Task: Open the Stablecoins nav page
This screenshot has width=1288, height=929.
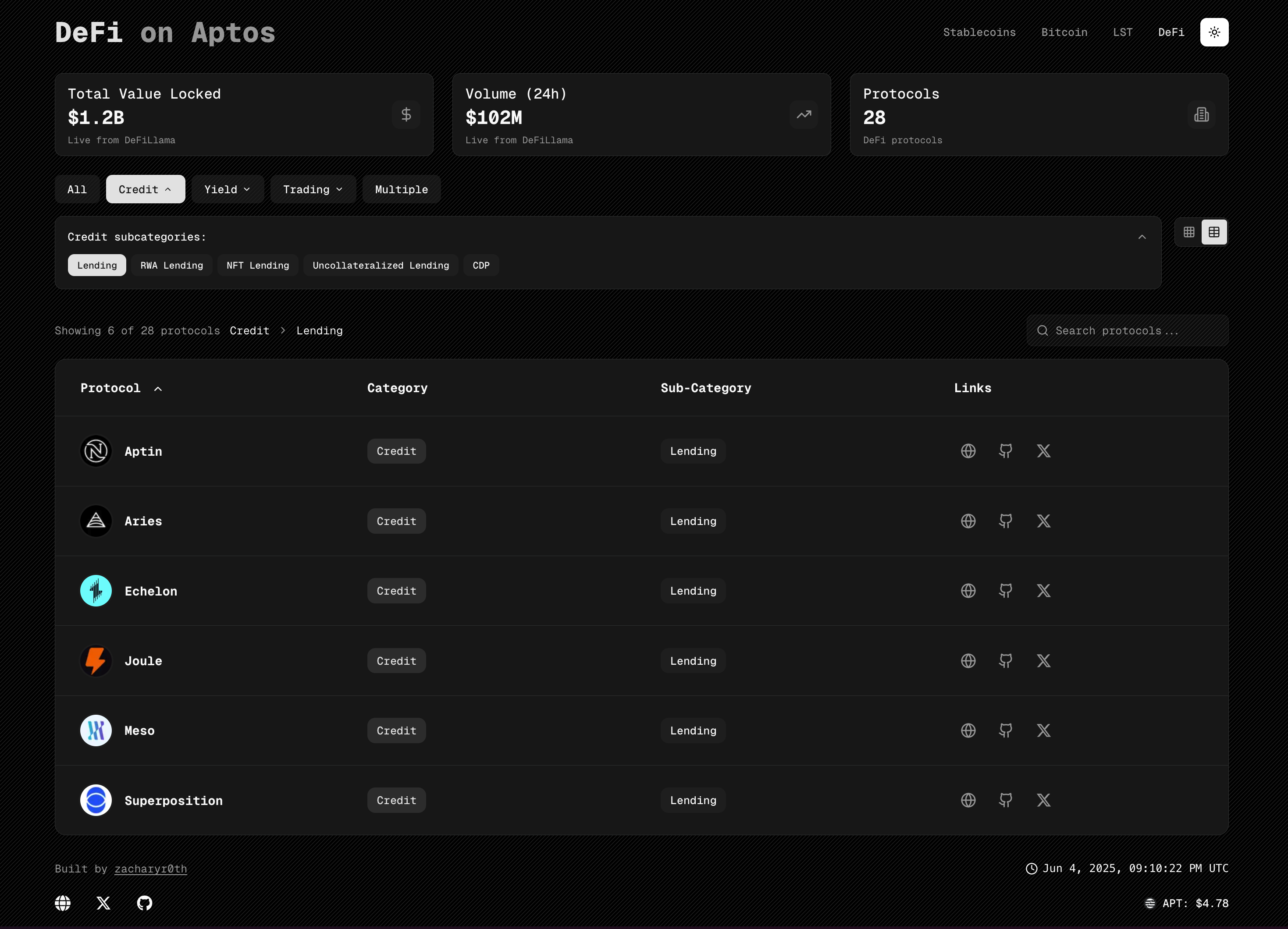Action: (x=979, y=32)
